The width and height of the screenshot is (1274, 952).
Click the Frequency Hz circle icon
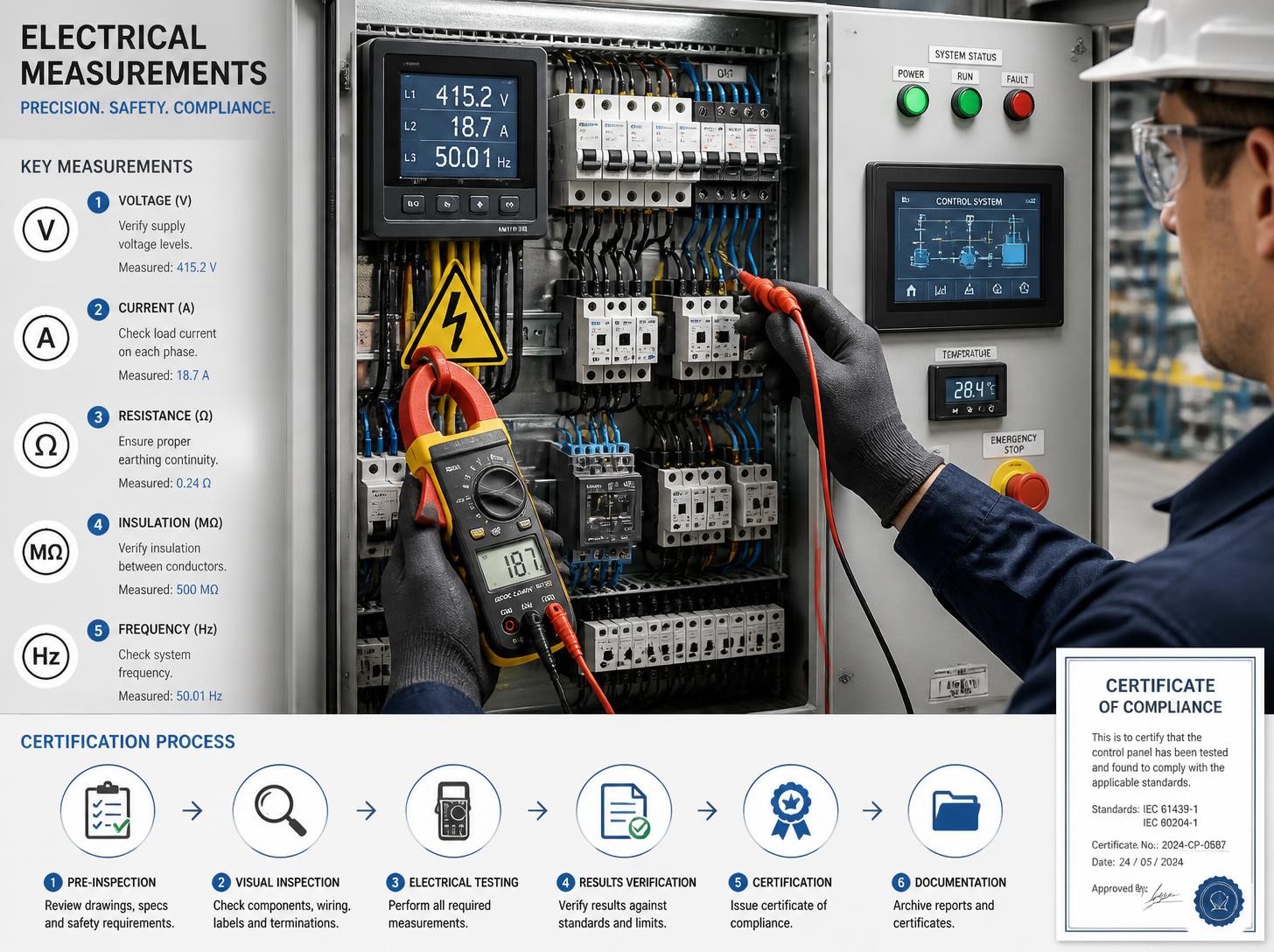click(x=46, y=656)
